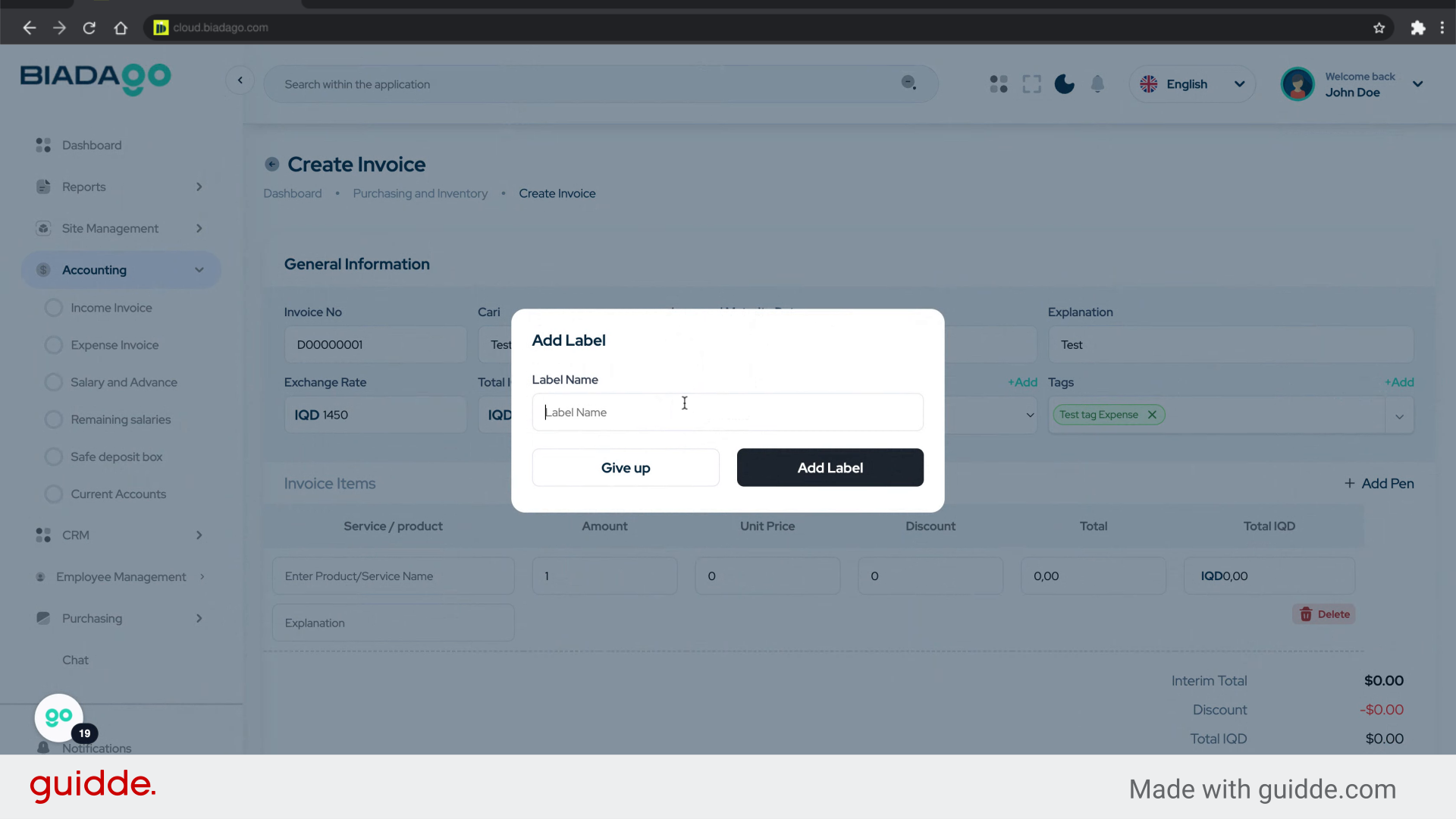The width and height of the screenshot is (1456, 819).
Task: Click the fullscreen icon in header
Action: tap(1031, 84)
